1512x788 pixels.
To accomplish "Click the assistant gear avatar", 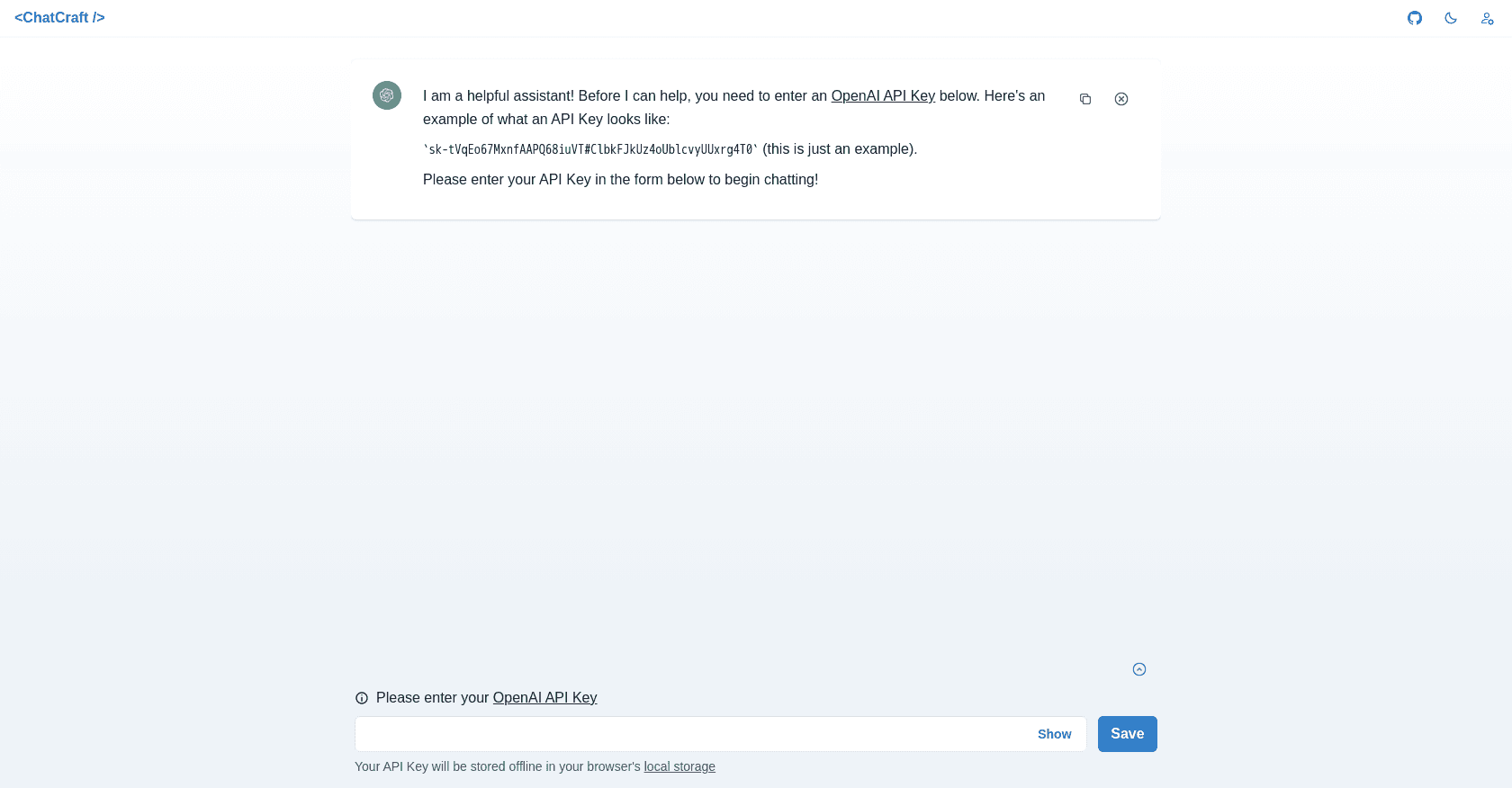I will (x=386, y=94).
